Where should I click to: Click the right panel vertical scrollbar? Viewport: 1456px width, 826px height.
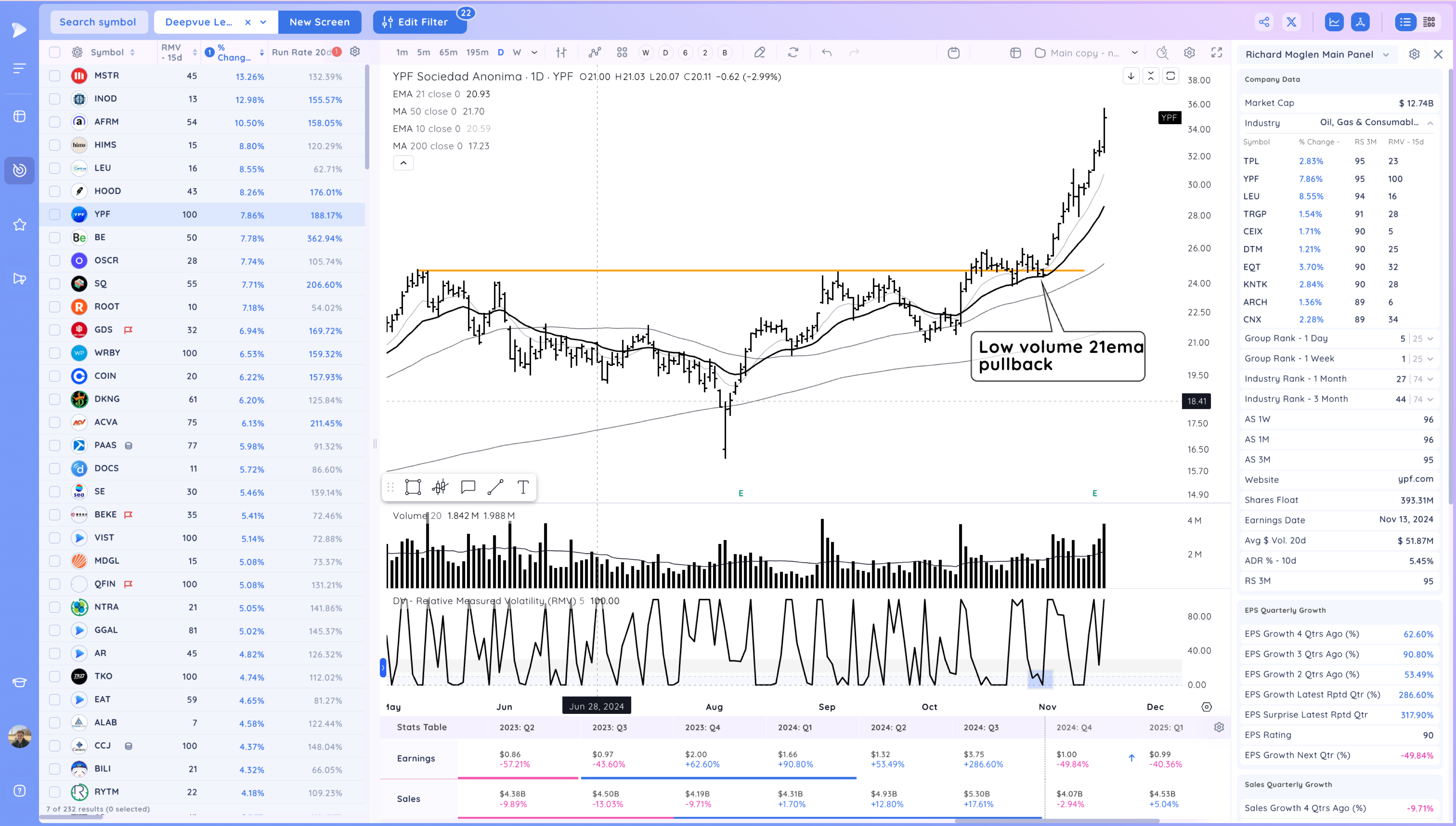click(1451, 286)
